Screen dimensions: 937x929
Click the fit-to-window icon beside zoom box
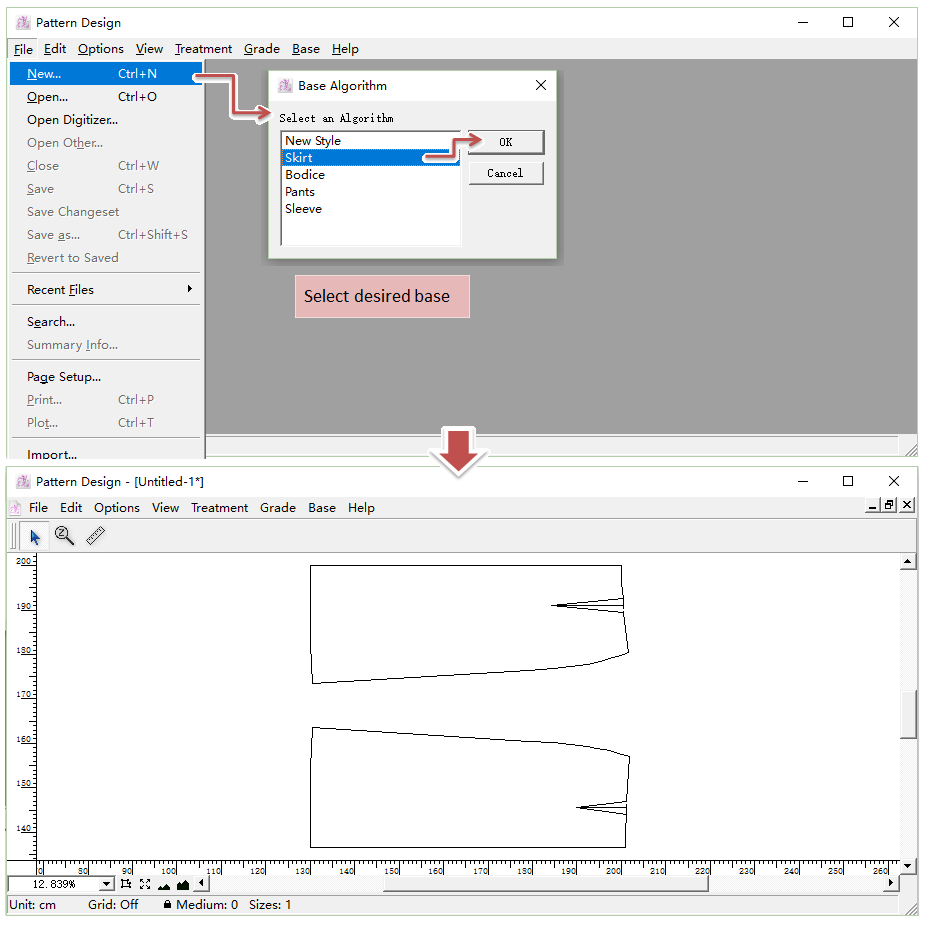(x=126, y=884)
